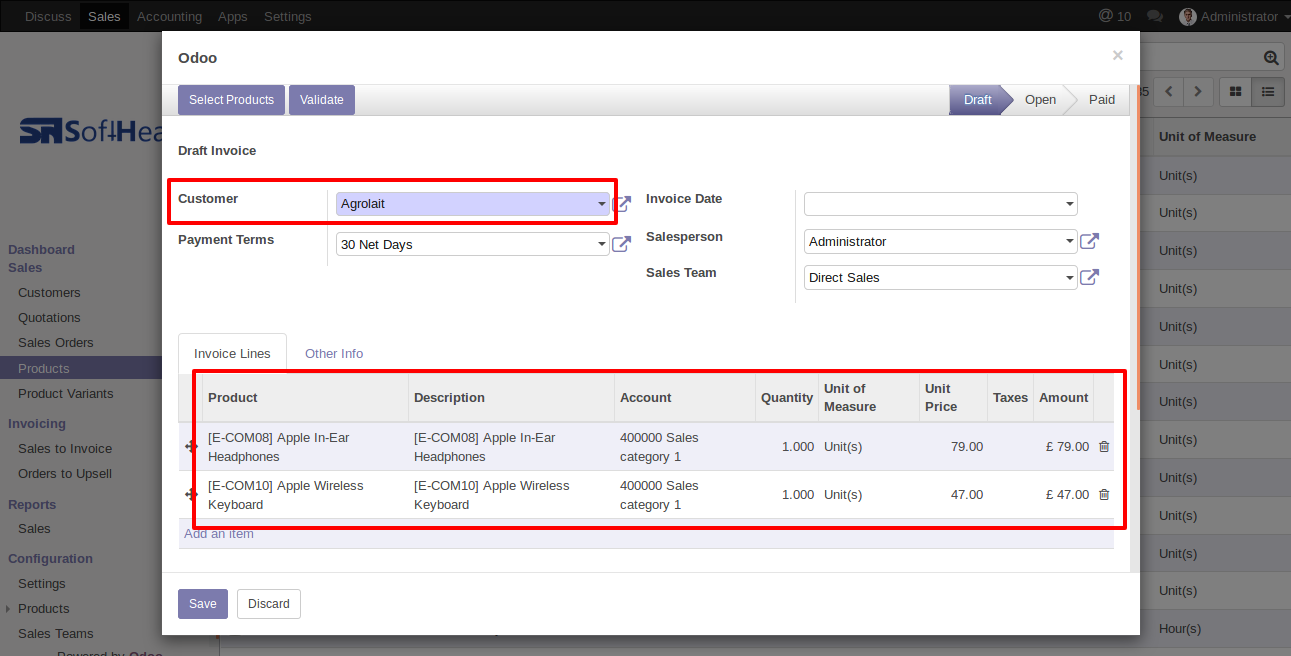Viewport: 1291px width, 656px height.
Task: Open Customer Agrolait external record link
Action: pyautogui.click(x=622, y=204)
